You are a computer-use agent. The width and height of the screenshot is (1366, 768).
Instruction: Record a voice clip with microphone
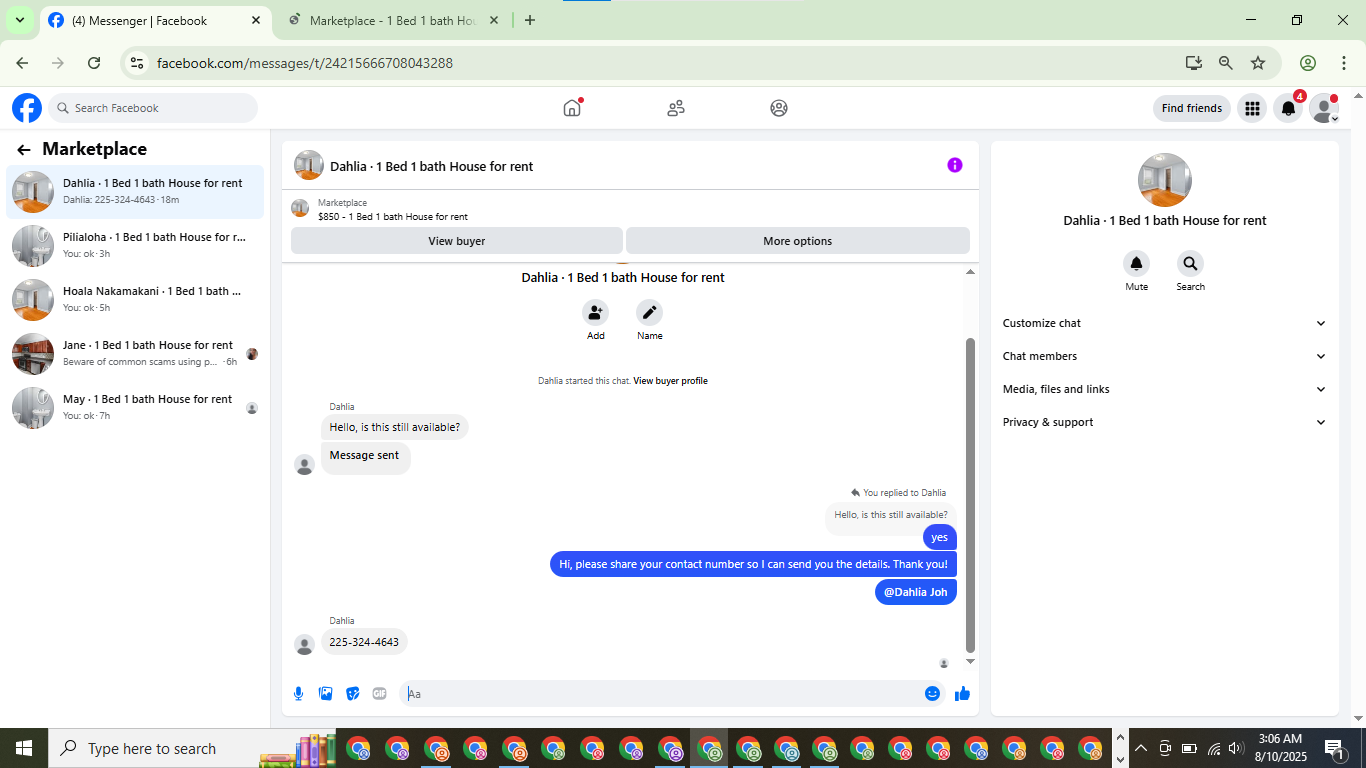pos(299,693)
